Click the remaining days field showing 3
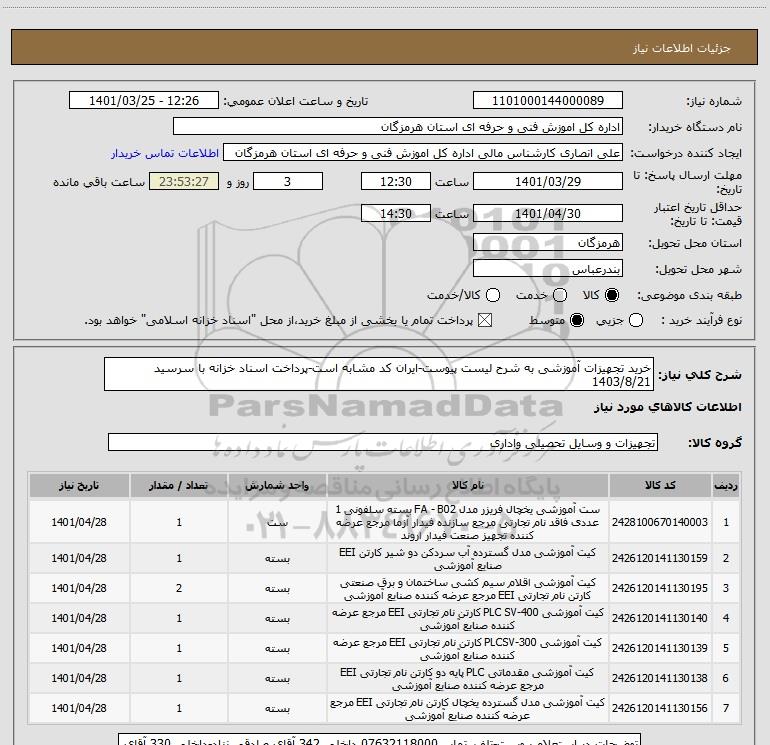The image size is (770, 745). click(288, 181)
